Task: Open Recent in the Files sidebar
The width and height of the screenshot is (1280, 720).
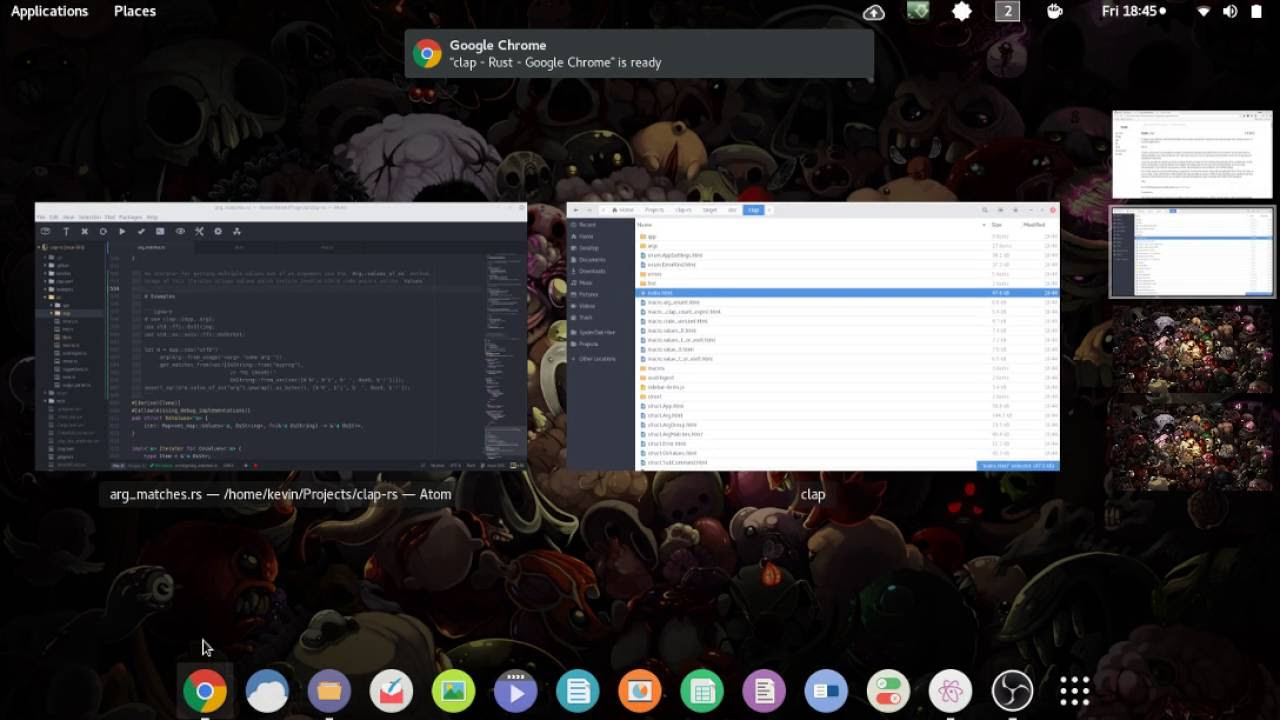Action: click(x=588, y=225)
